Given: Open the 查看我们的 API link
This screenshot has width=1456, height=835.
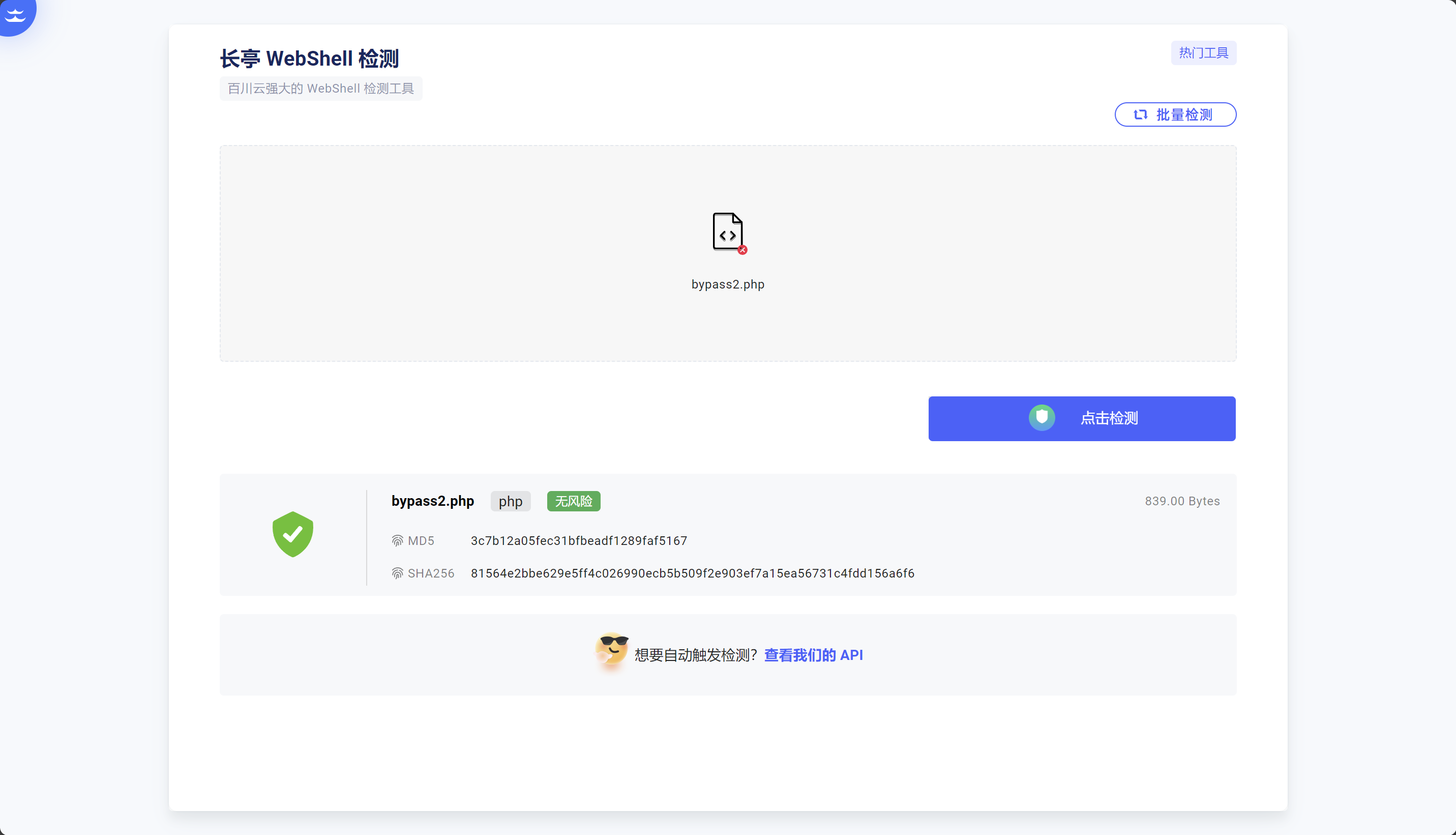Looking at the screenshot, I should pyautogui.click(x=813, y=655).
